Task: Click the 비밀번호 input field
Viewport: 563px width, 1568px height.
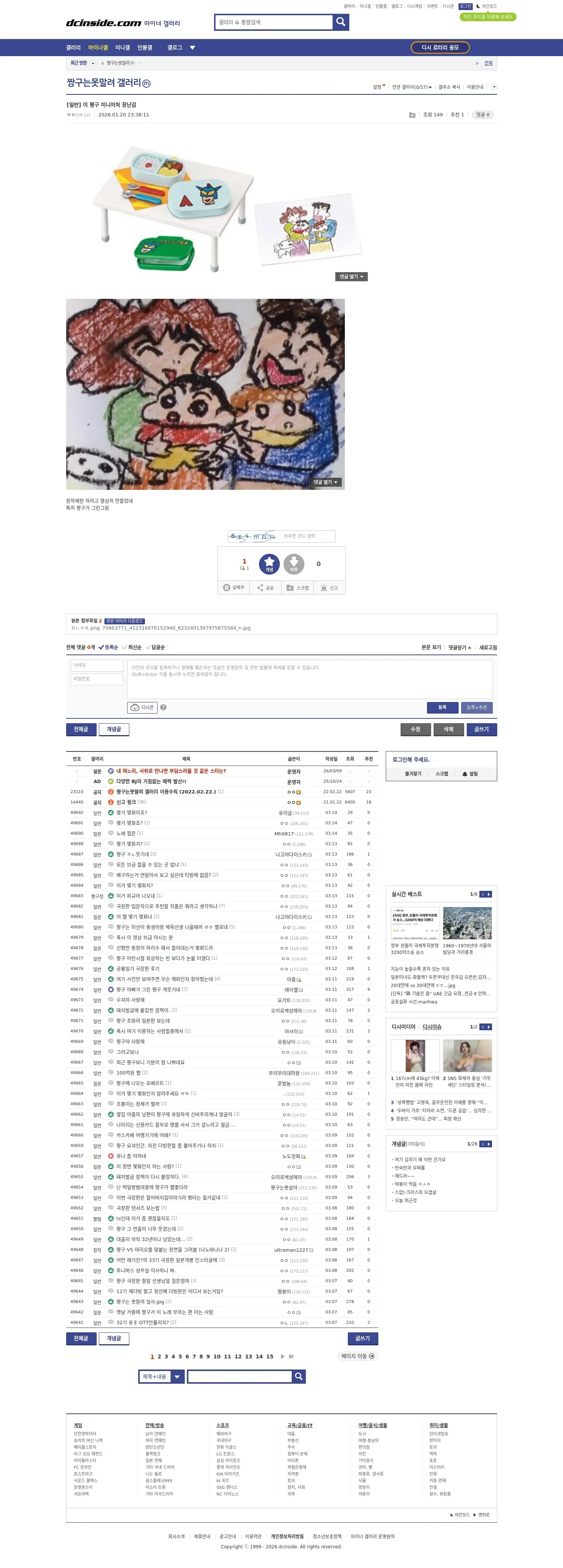Action: pos(97,679)
